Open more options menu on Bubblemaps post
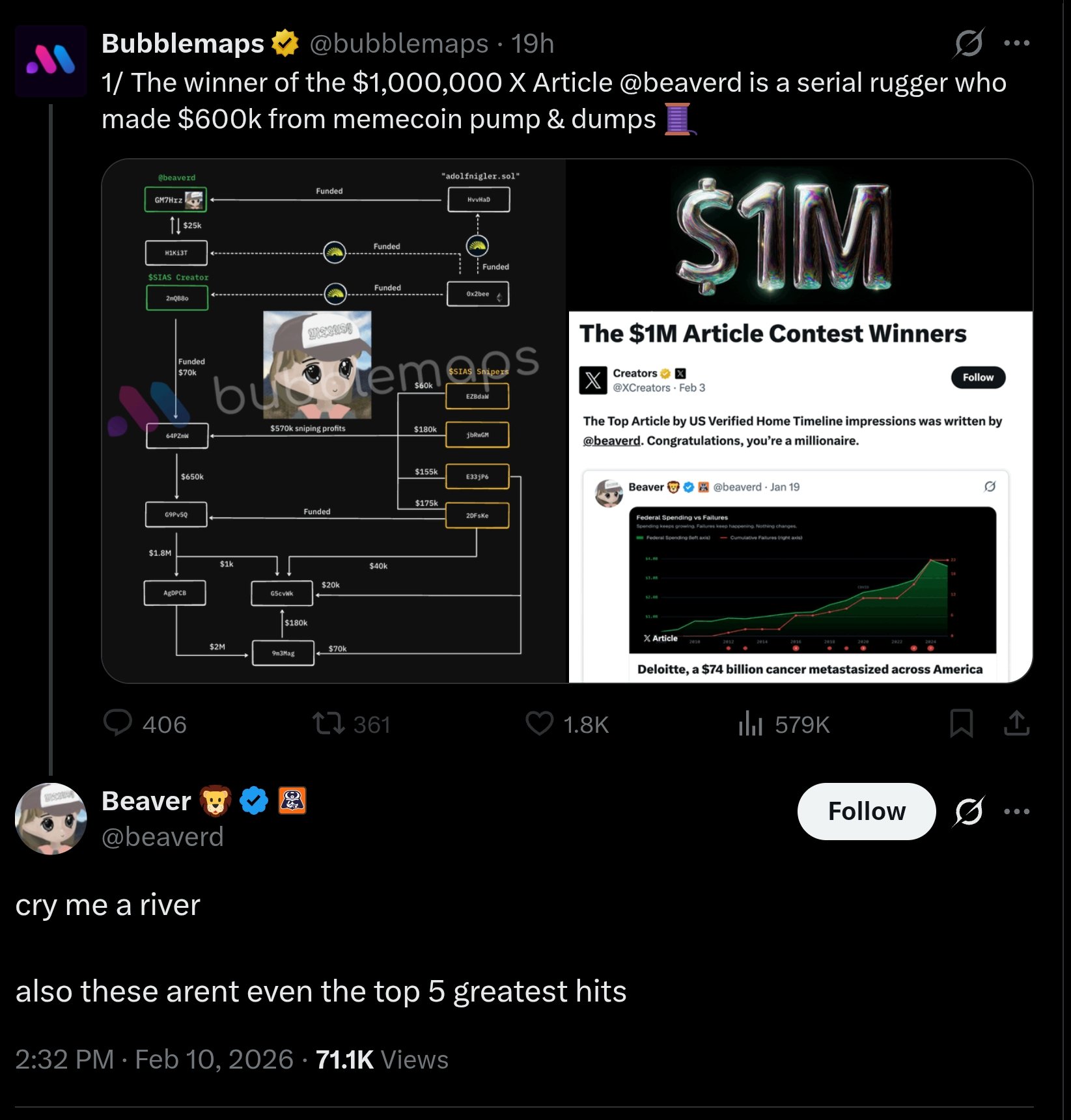1071x1120 pixels. click(1016, 44)
